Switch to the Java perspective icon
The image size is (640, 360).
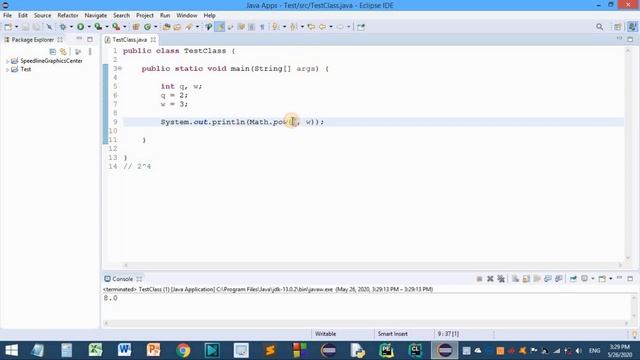point(632,27)
